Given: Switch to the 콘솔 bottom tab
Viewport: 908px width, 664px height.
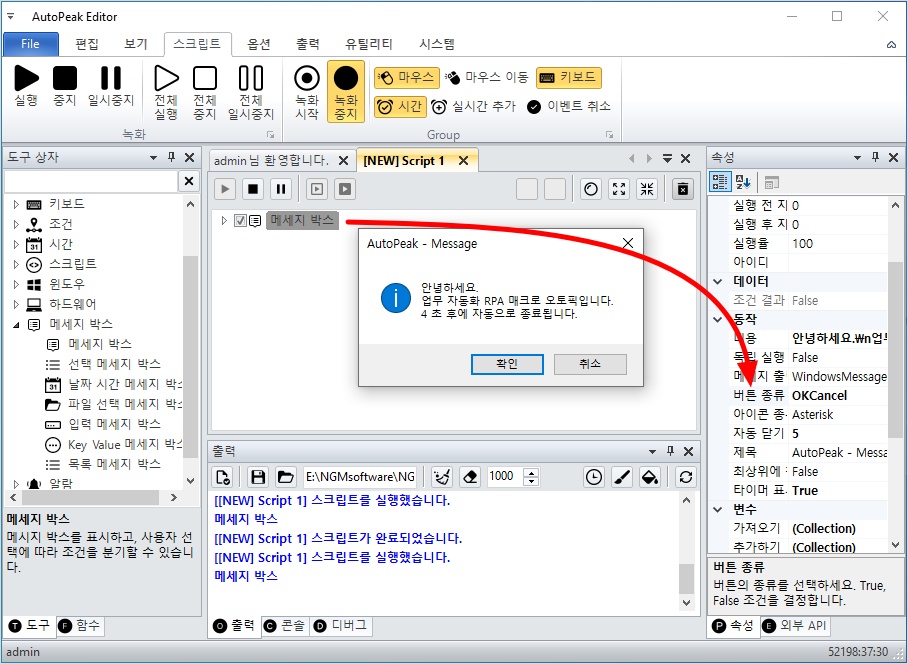Looking at the screenshot, I should point(284,626).
